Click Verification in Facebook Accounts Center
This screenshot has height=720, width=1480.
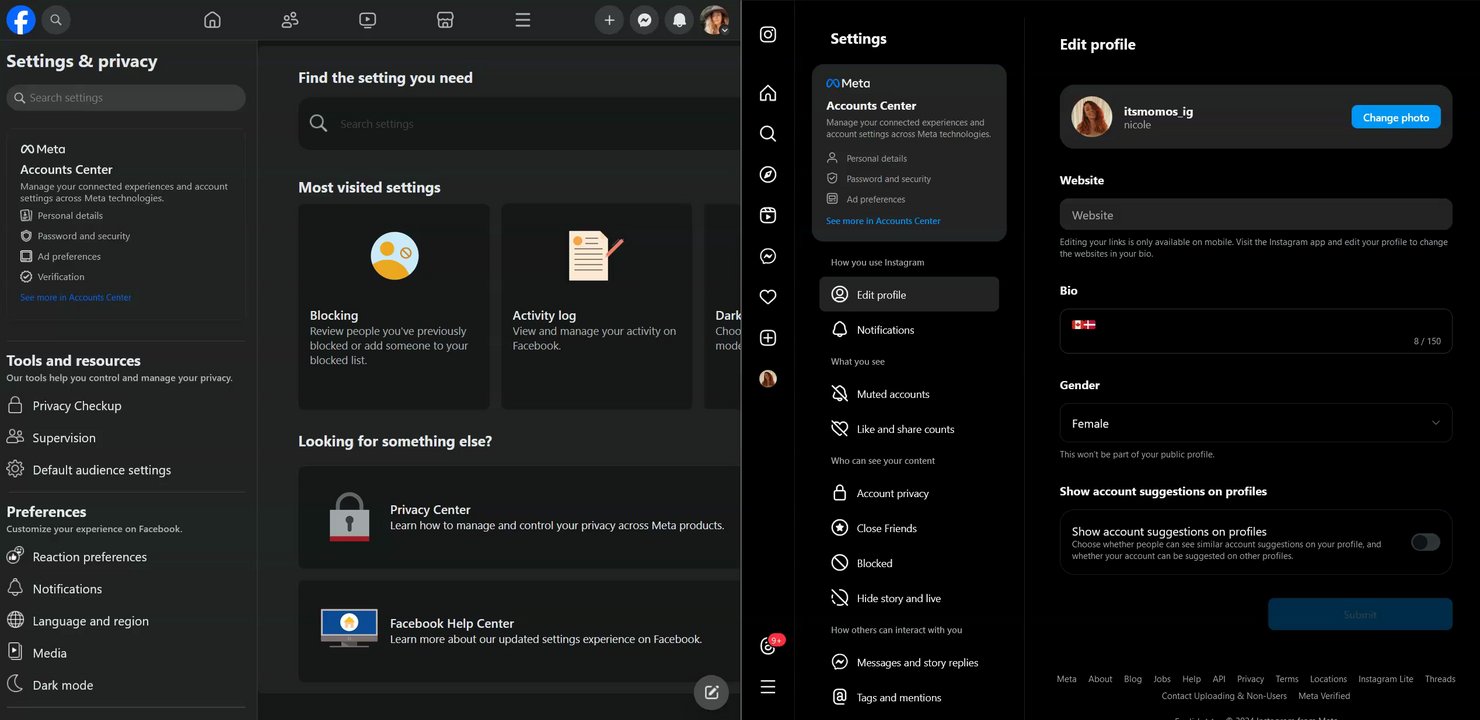pos(53,277)
